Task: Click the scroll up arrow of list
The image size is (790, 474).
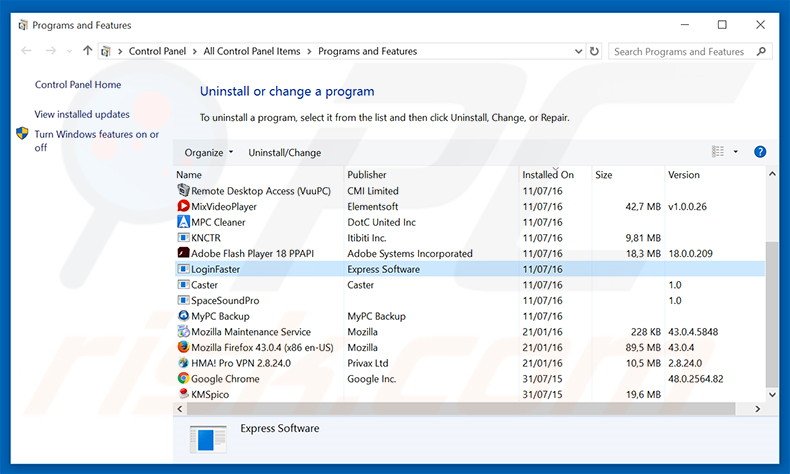Action: pos(772,174)
